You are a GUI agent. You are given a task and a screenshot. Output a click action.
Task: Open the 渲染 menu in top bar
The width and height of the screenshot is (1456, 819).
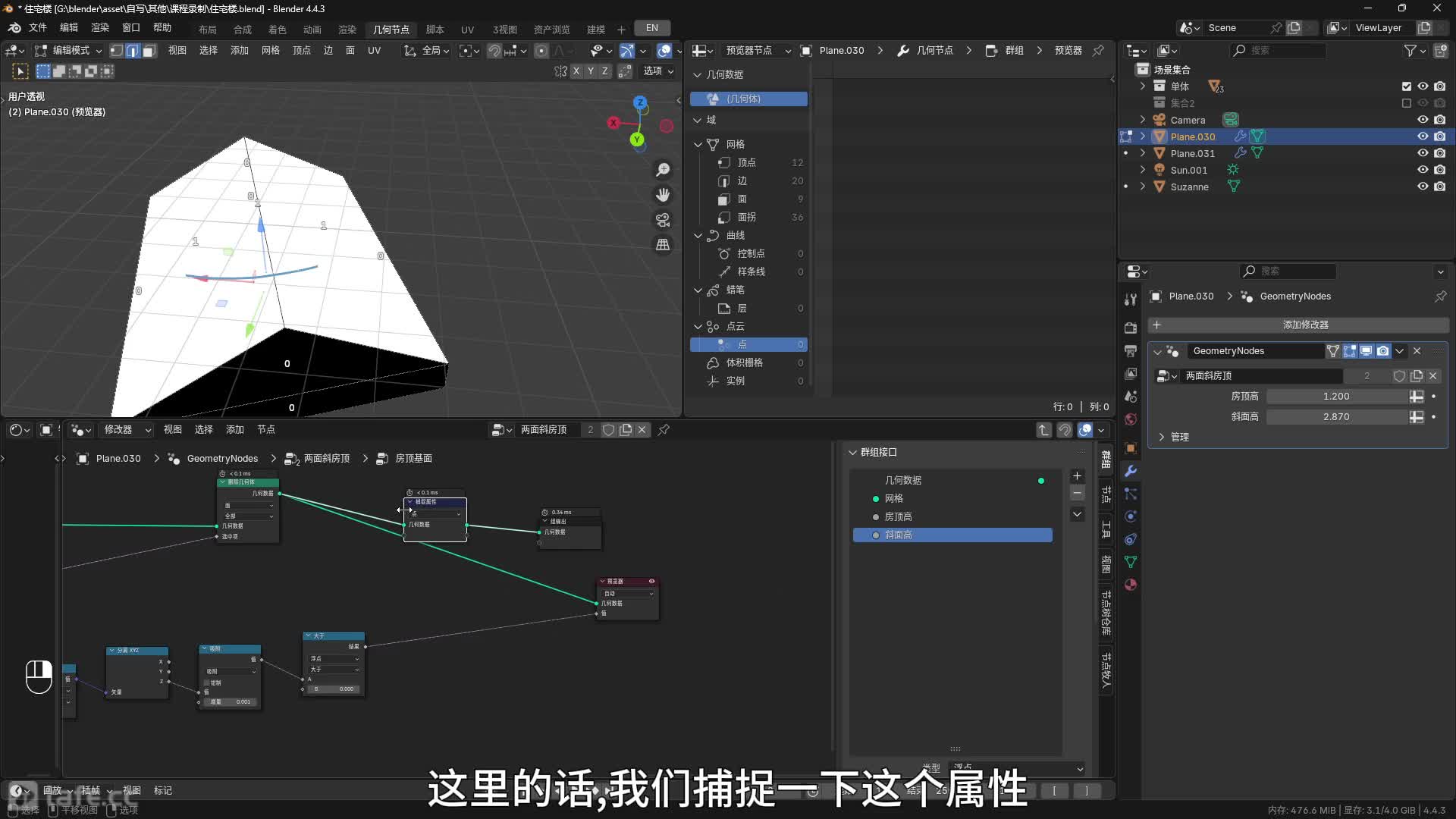point(100,28)
